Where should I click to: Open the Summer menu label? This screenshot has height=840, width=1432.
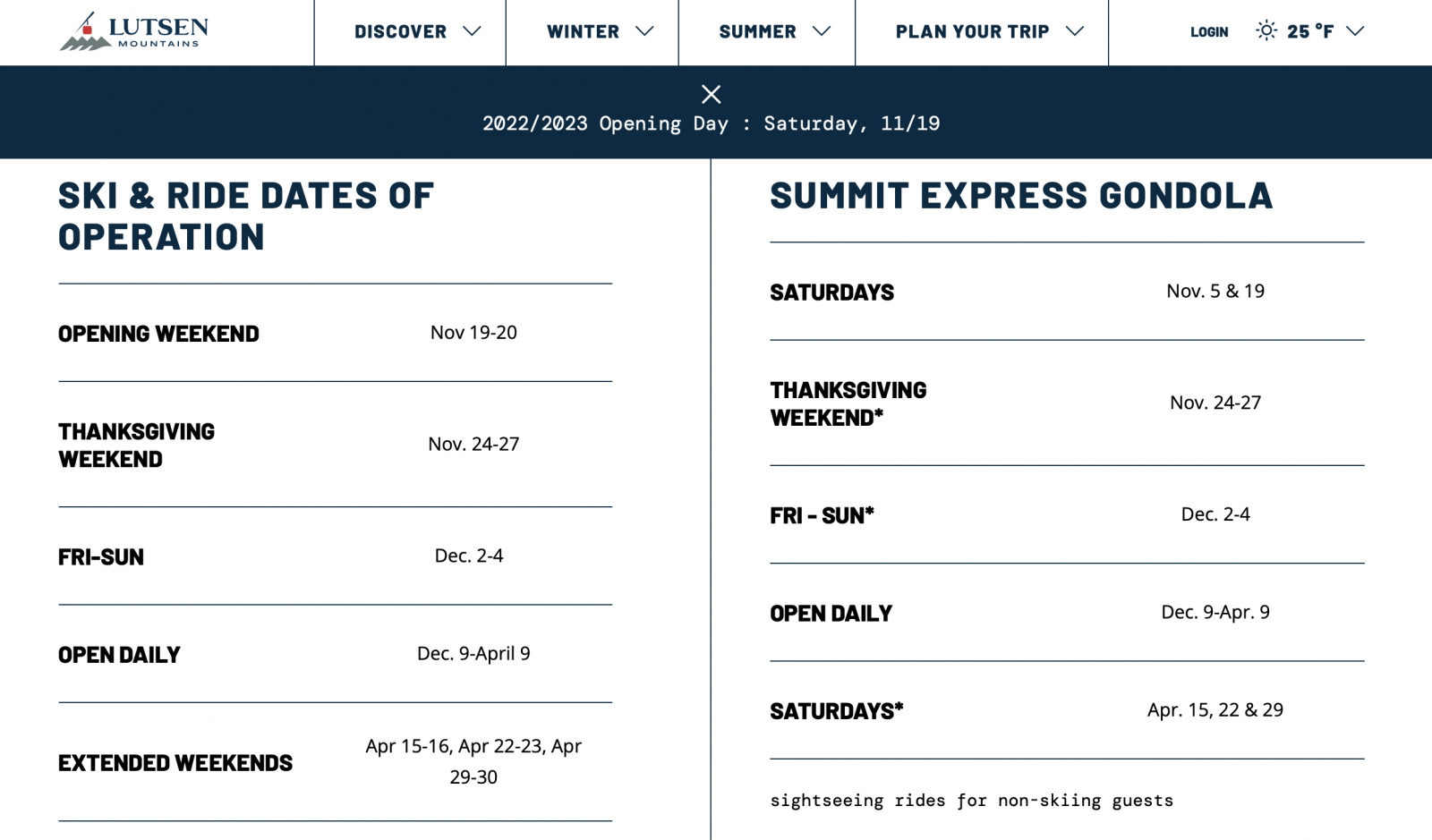[x=757, y=32]
